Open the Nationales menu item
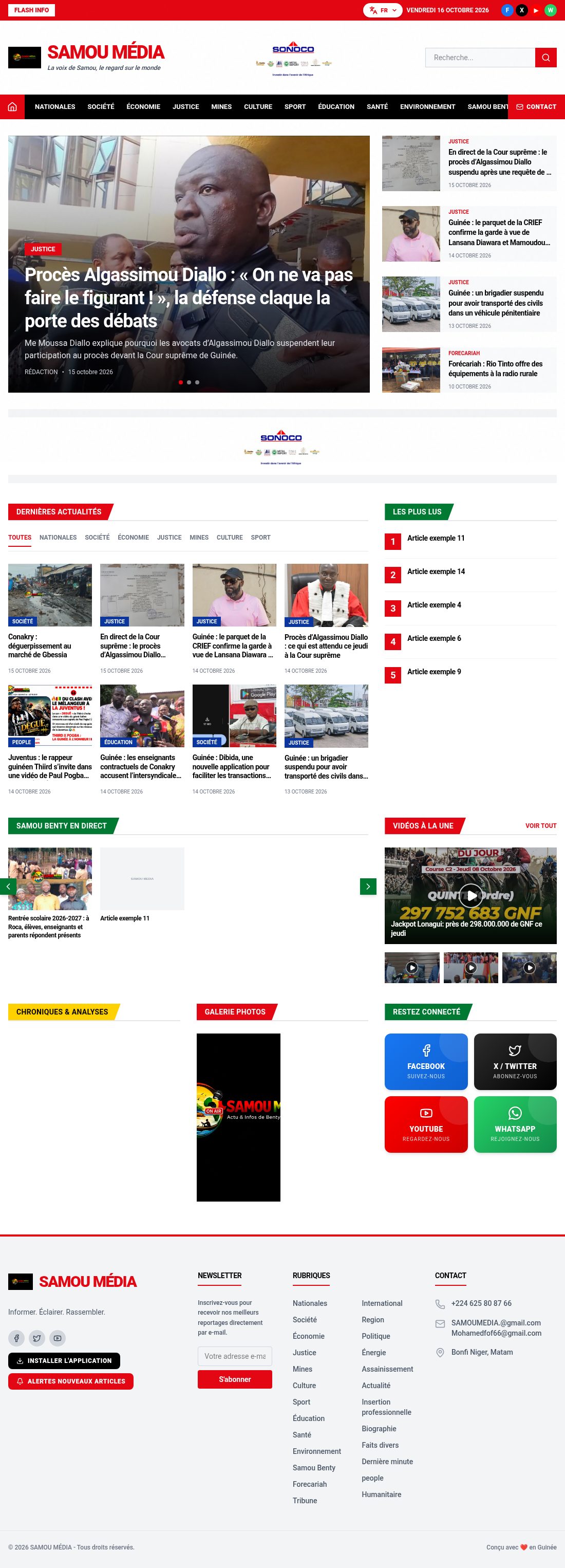 coord(55,106)
